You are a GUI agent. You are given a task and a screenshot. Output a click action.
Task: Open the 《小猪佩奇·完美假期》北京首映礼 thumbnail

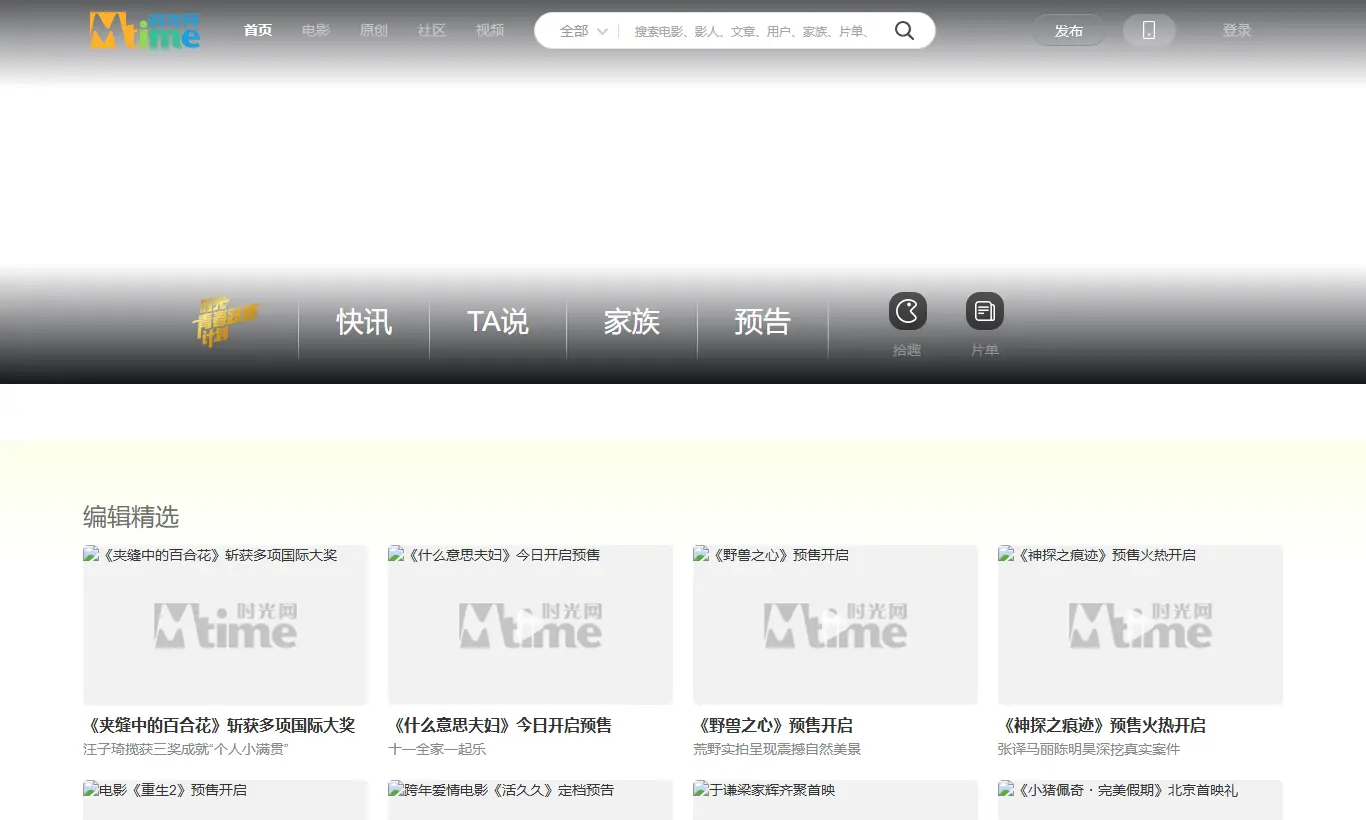(x=1141, y=800)
